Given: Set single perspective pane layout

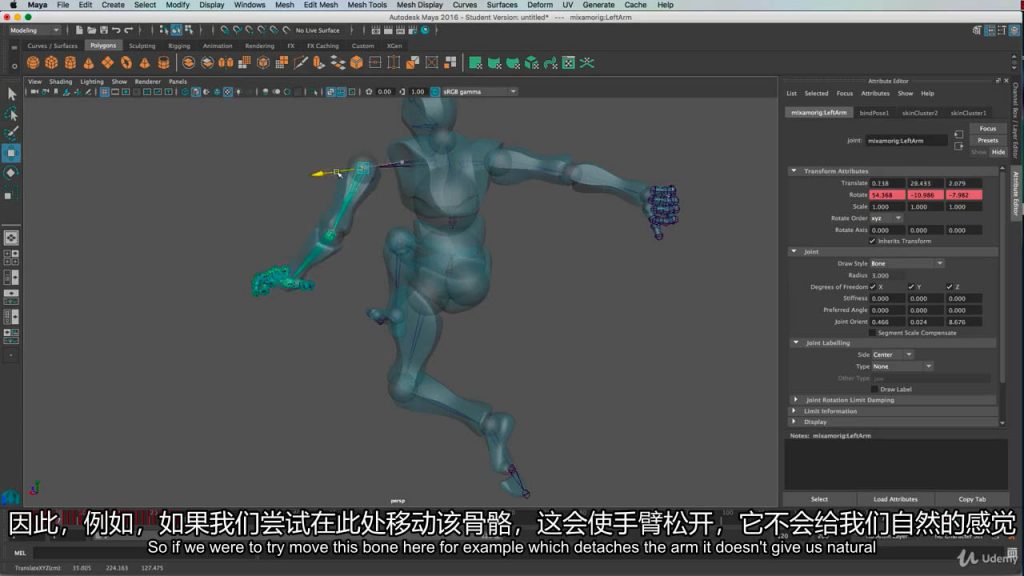Looking at the screenshot, I should click(x=11, y=238).
